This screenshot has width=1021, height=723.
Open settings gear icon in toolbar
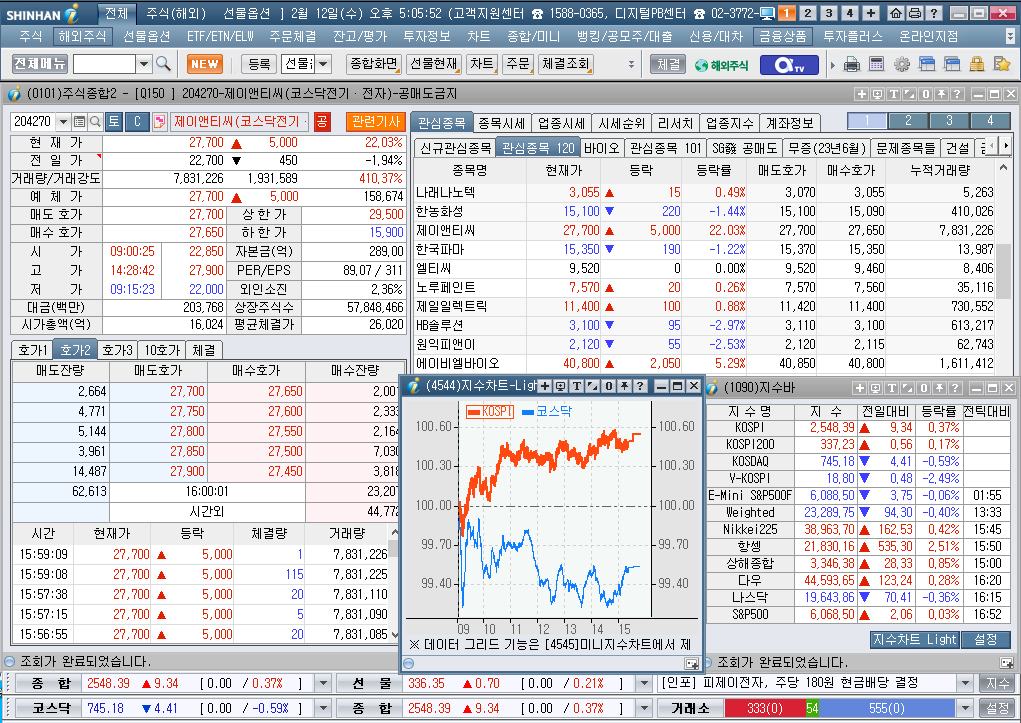click(902, 64)
